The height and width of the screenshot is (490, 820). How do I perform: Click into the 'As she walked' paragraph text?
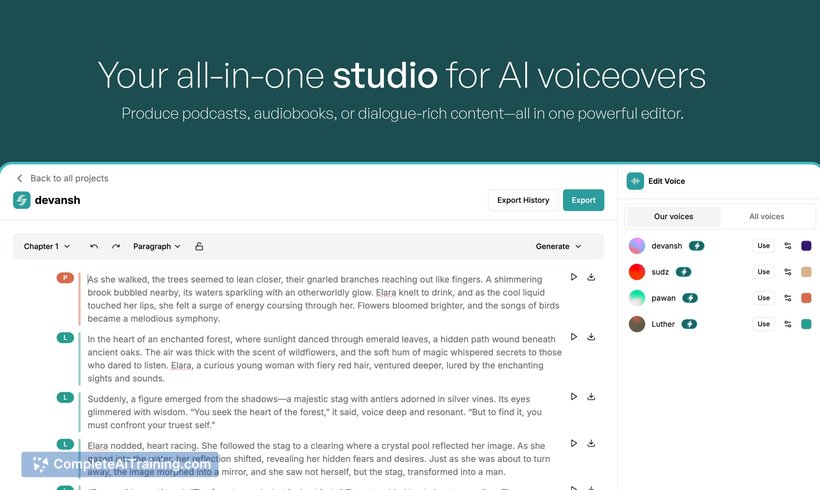tap(323, 299)
